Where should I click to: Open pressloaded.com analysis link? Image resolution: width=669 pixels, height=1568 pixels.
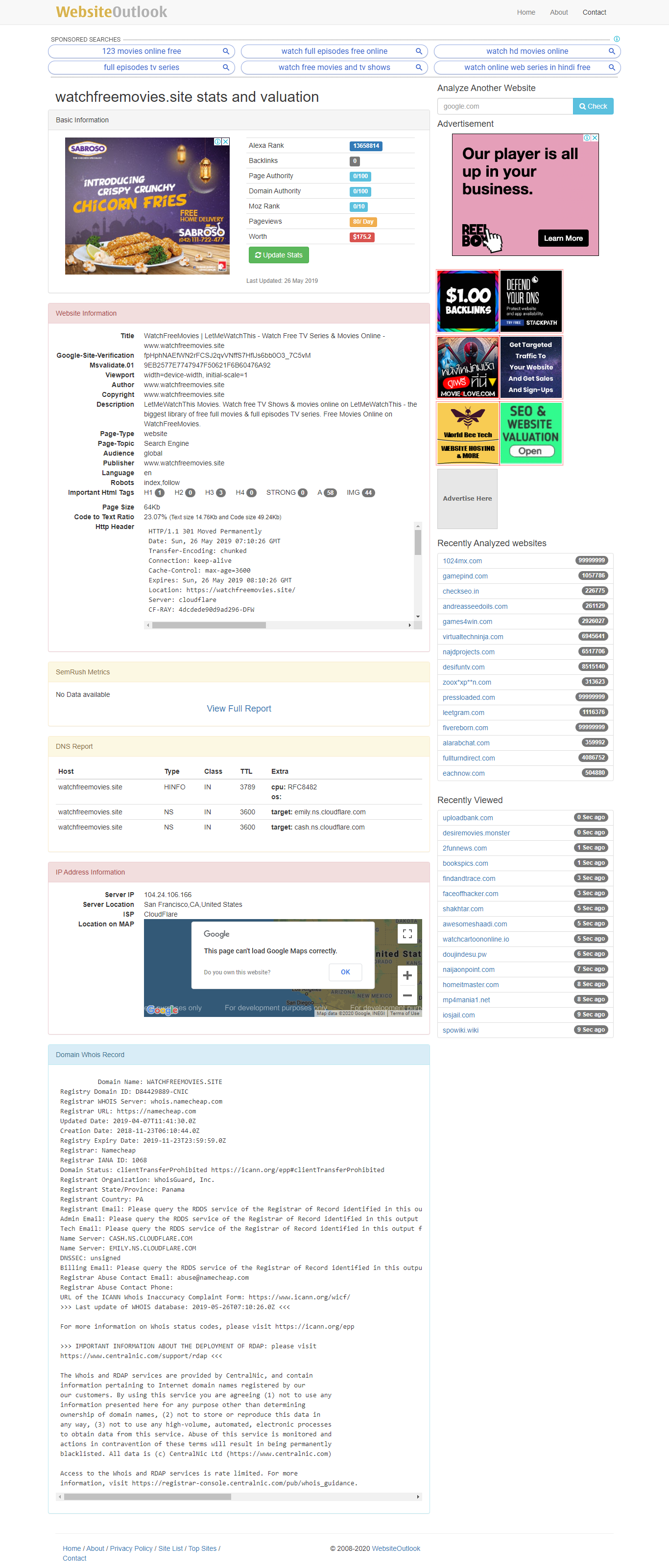pos(469,697)
